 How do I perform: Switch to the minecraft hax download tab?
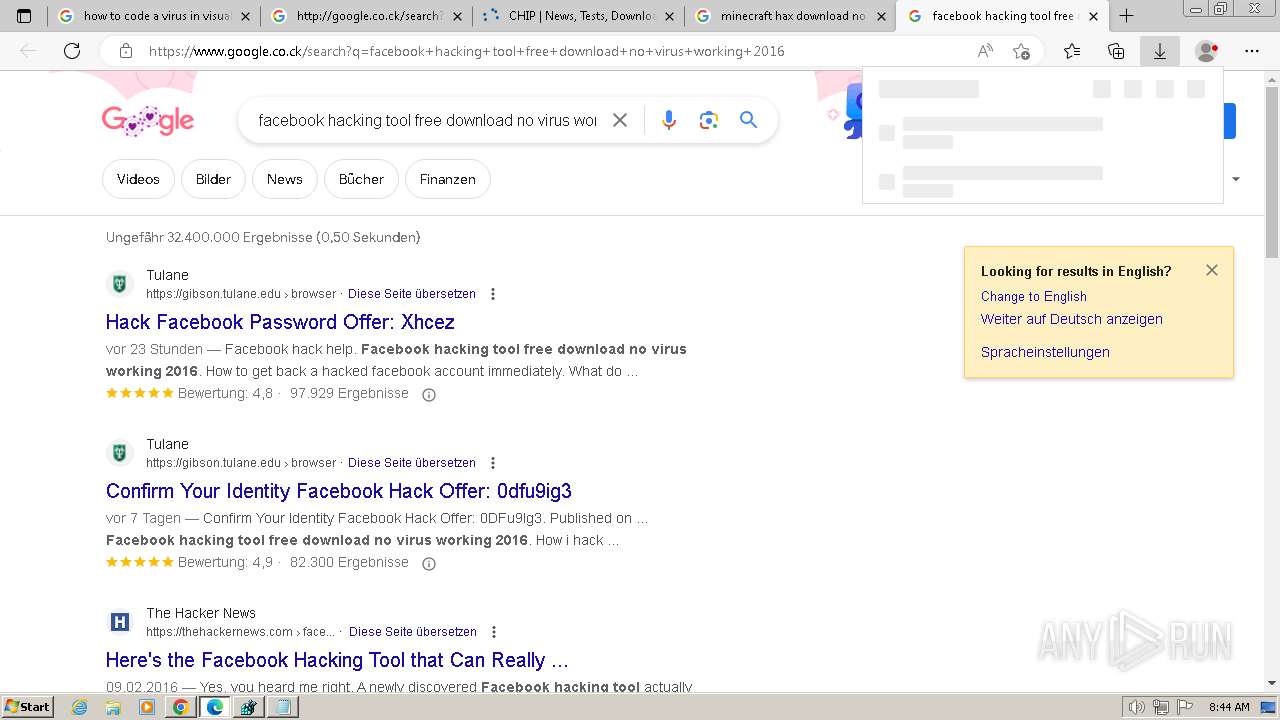point(791,16)
